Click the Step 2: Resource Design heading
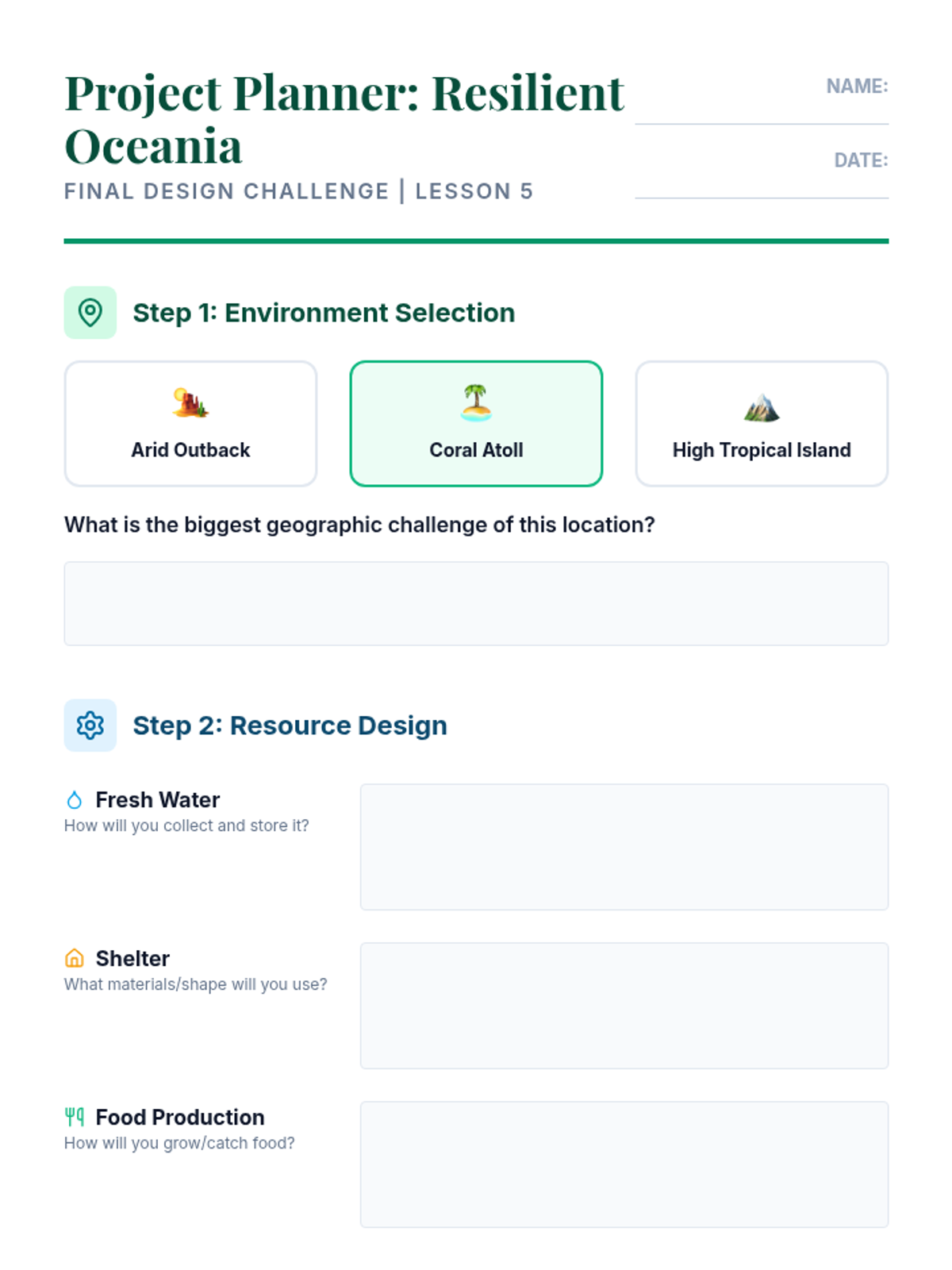This screenshot has height=1270, width=952. click(290, 725)
